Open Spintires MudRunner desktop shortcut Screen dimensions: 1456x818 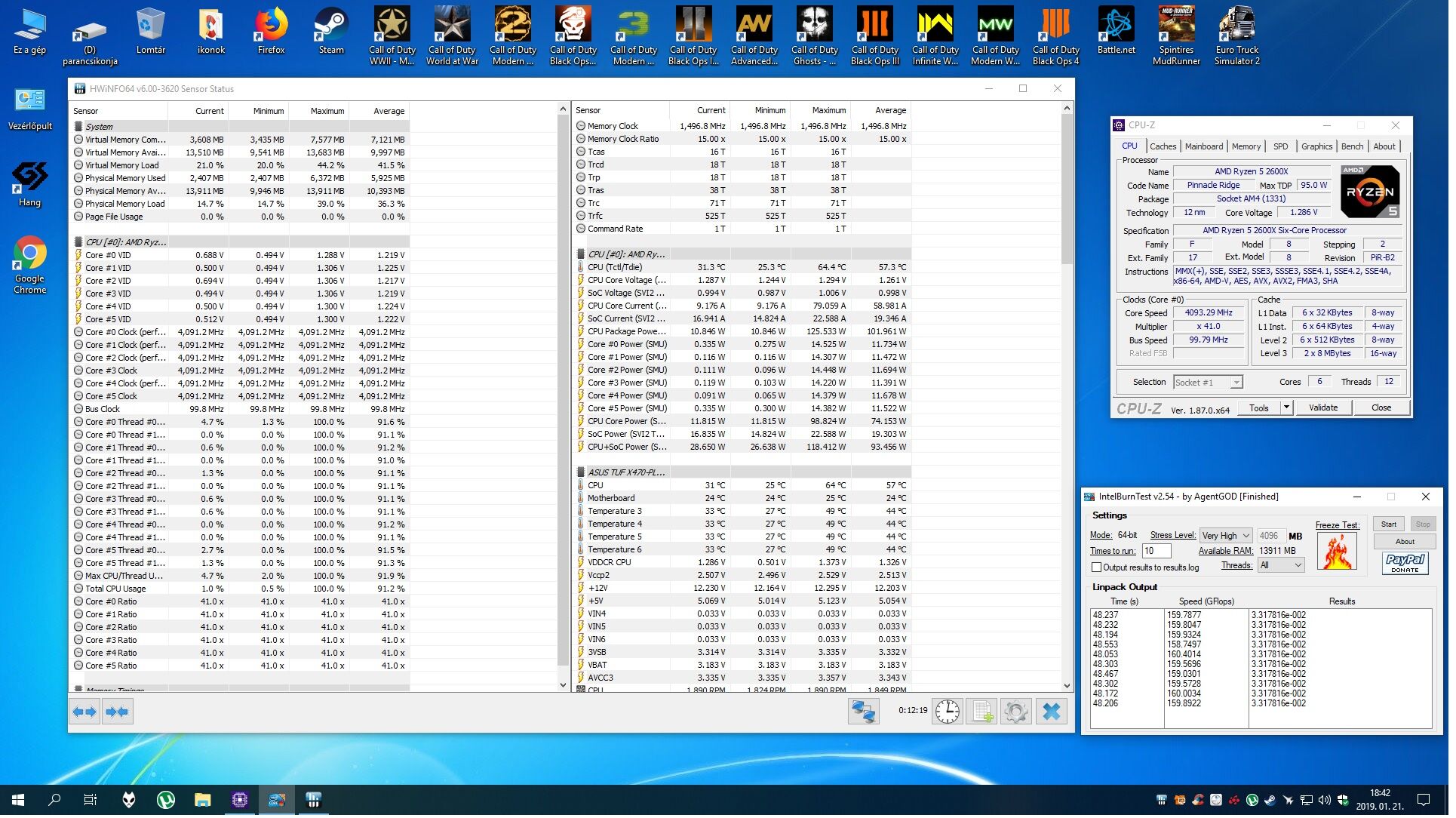[1182, 36]
